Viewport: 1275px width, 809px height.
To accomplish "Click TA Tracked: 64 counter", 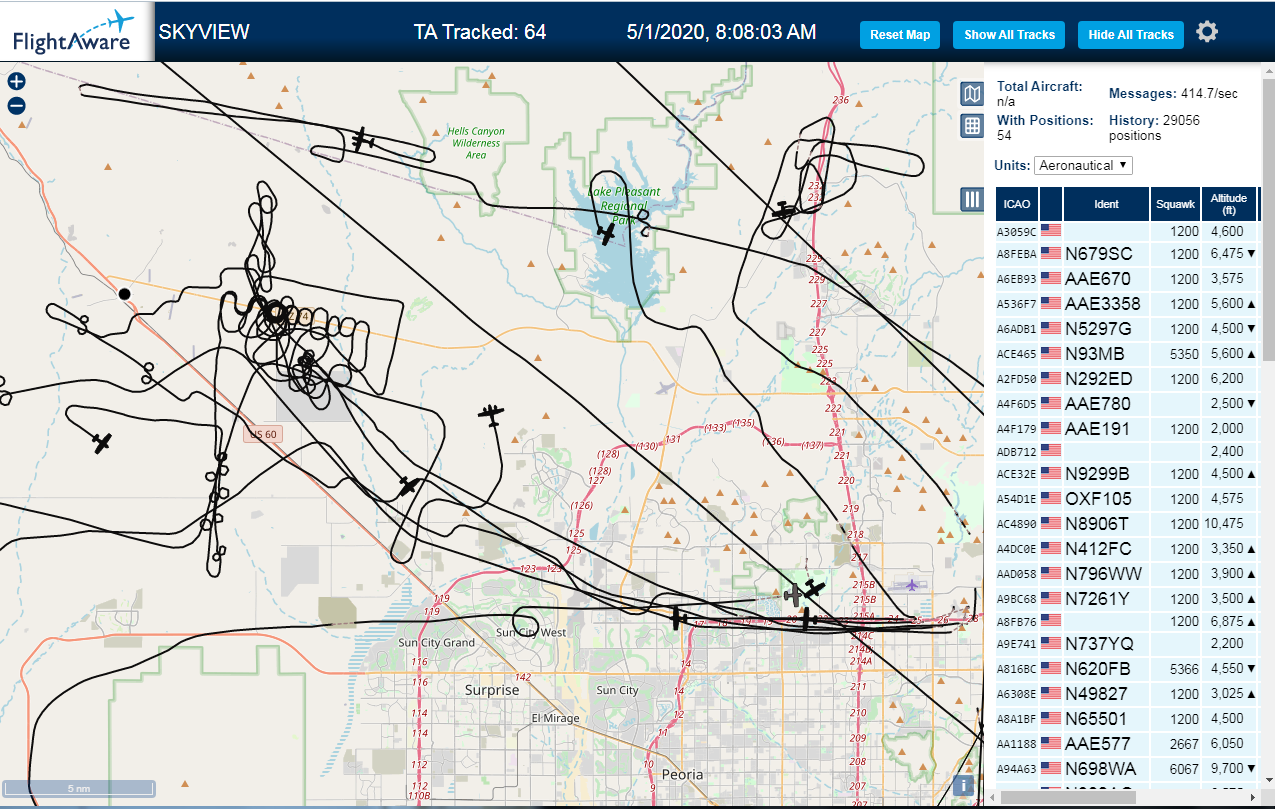I will click(x=480, y=32).
